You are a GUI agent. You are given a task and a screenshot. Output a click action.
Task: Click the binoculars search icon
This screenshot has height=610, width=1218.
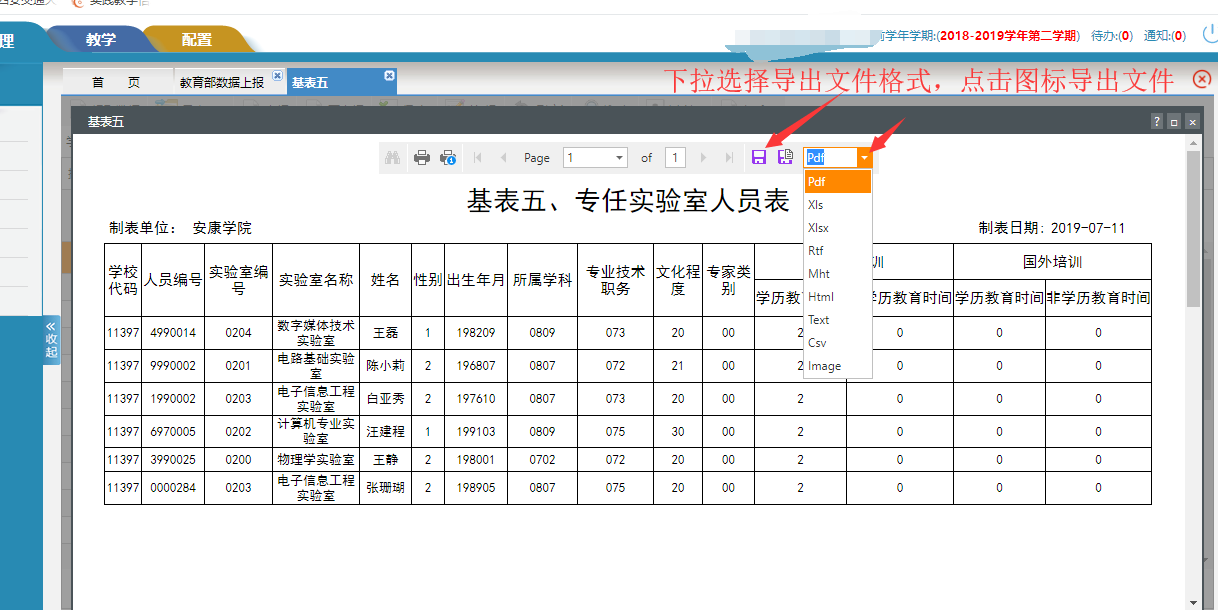coord(393,158)
